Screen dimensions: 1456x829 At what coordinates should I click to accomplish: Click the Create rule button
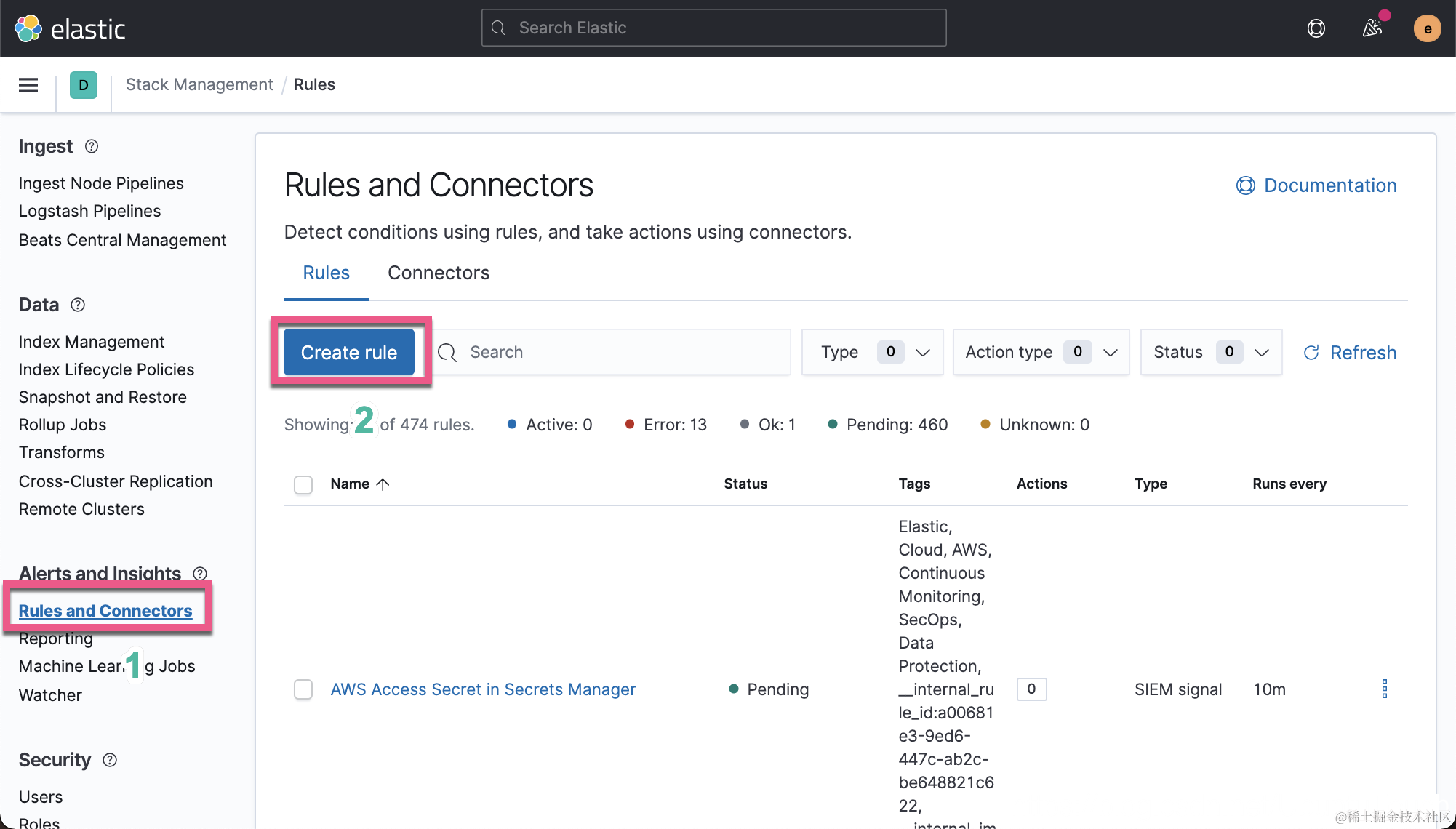349,352
